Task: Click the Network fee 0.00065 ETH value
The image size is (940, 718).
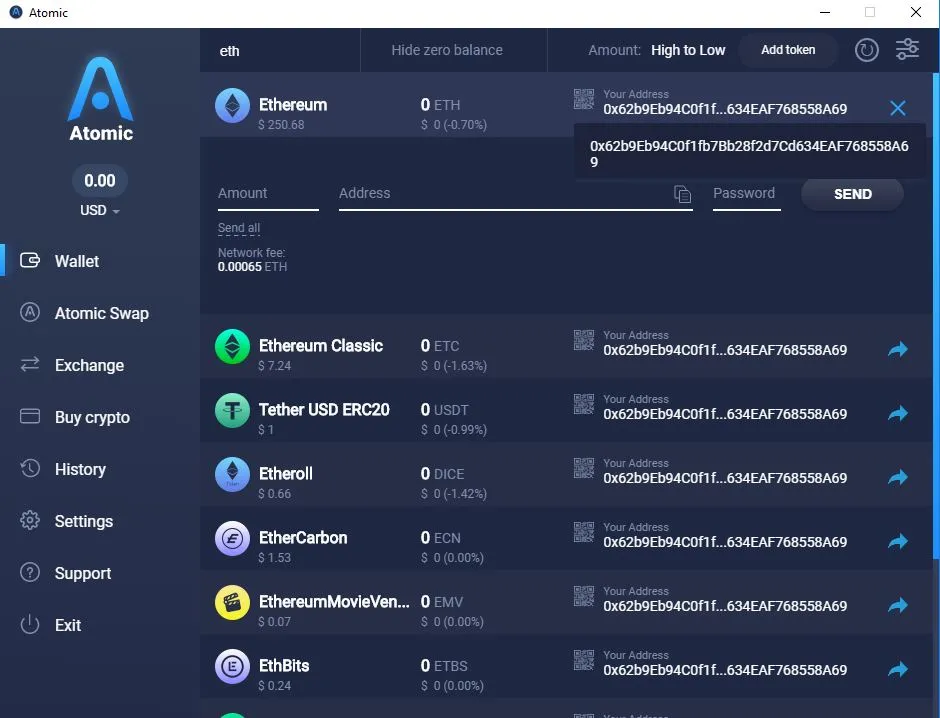Action: [252, 267]
